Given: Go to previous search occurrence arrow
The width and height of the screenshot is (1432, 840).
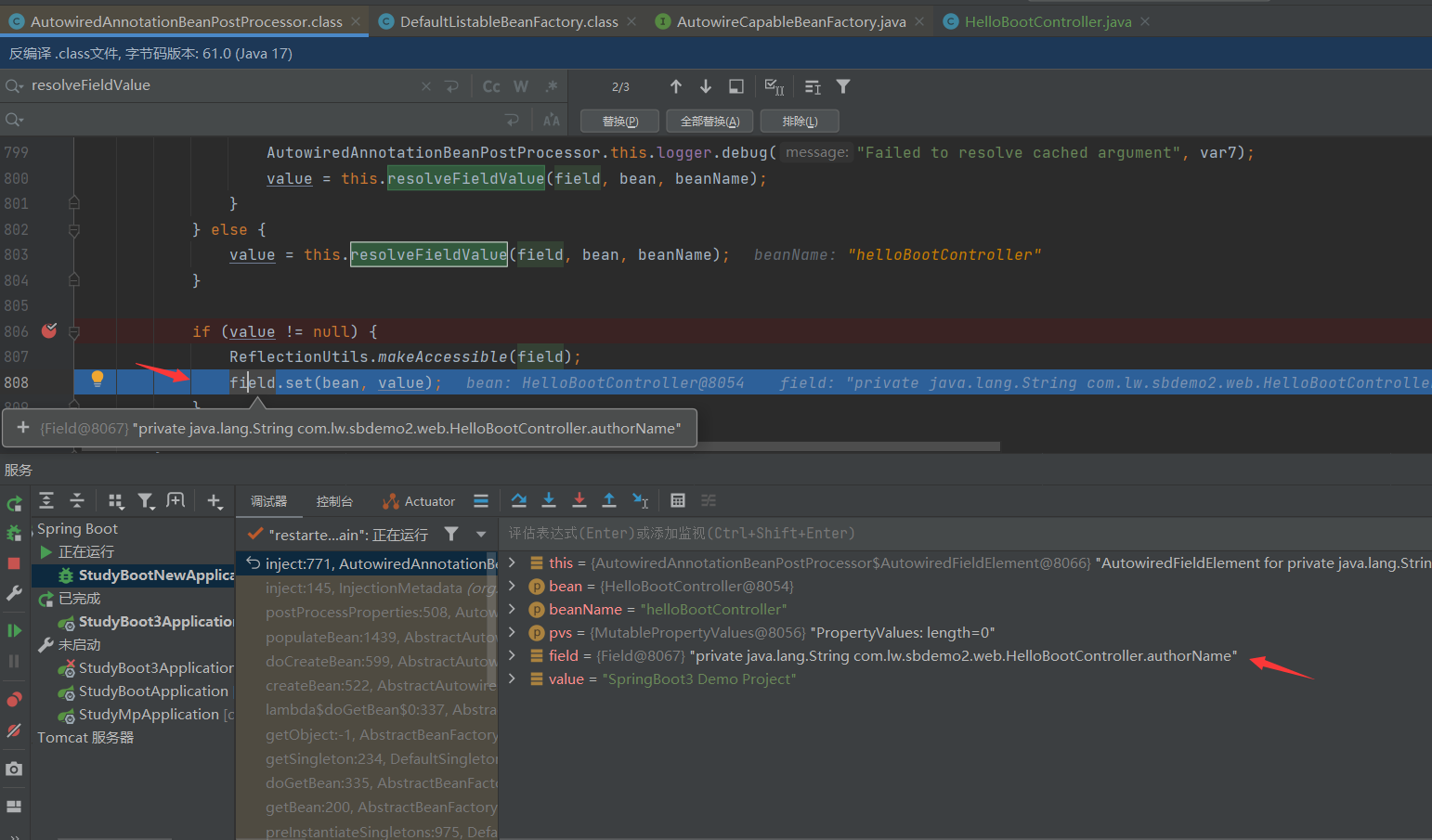Looking at the screenshot, I should coord(676,86).
